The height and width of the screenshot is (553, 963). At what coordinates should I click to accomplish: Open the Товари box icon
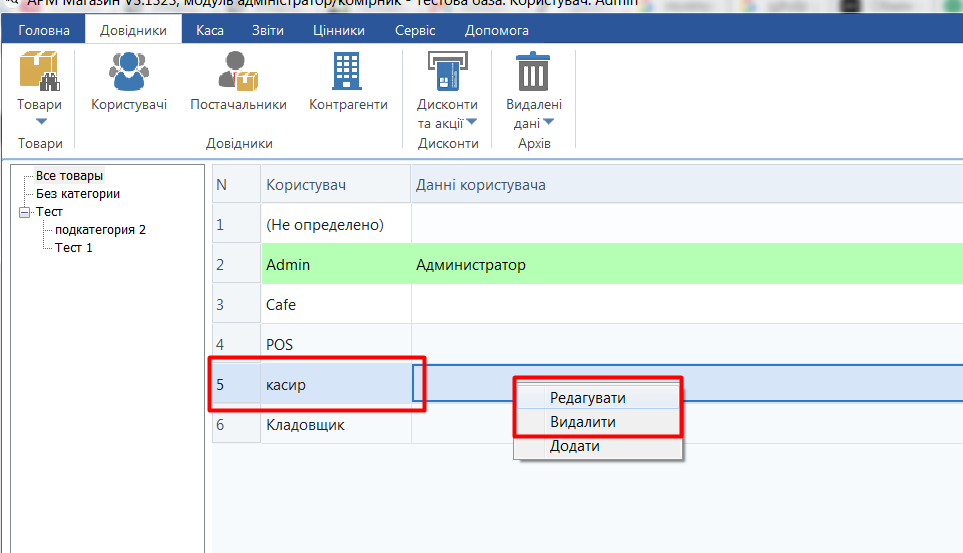[x=39, y=71]
